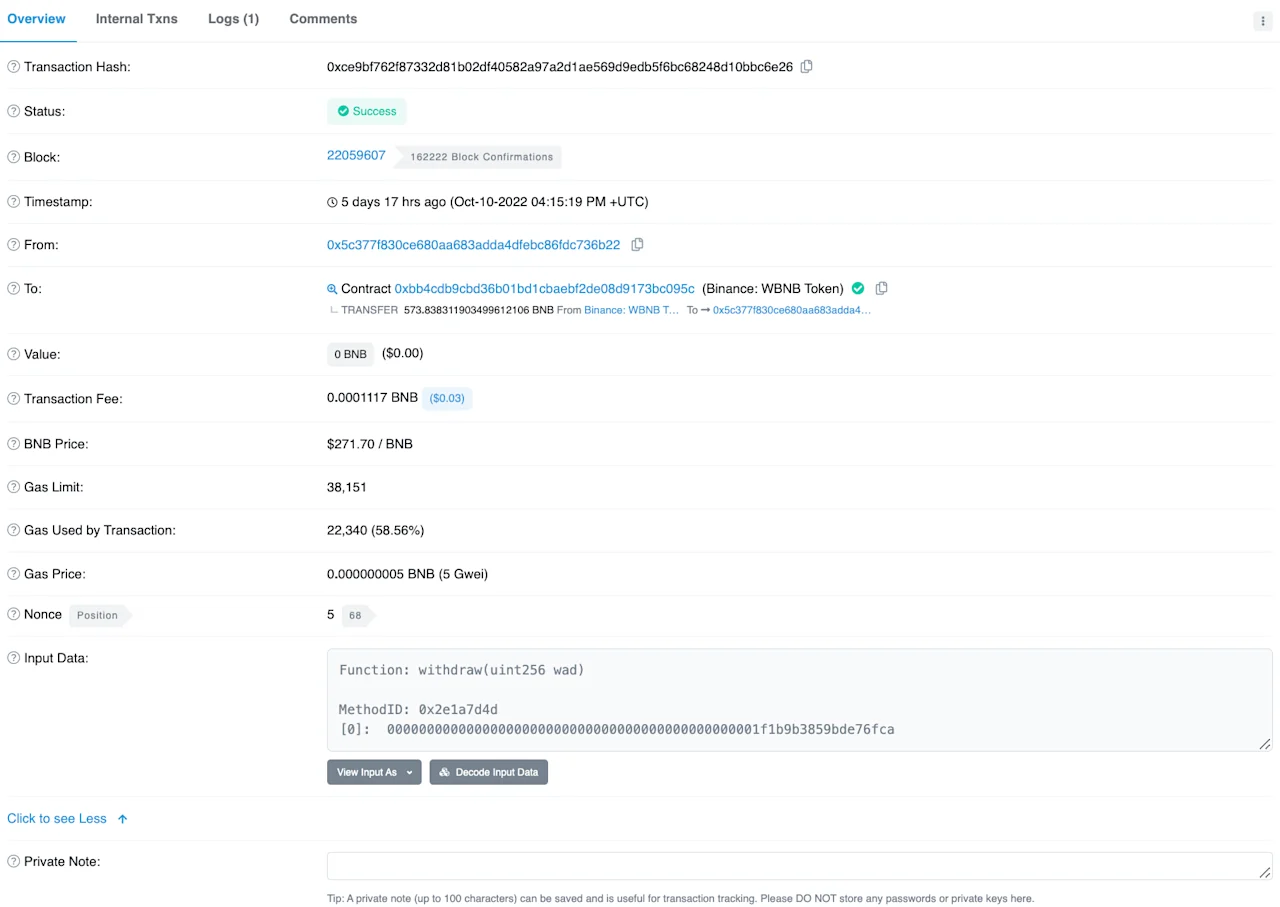This screenshot has height=907, width=1280.
Task: Switch to the Internal Txns tab
Action: click(137, 19)
